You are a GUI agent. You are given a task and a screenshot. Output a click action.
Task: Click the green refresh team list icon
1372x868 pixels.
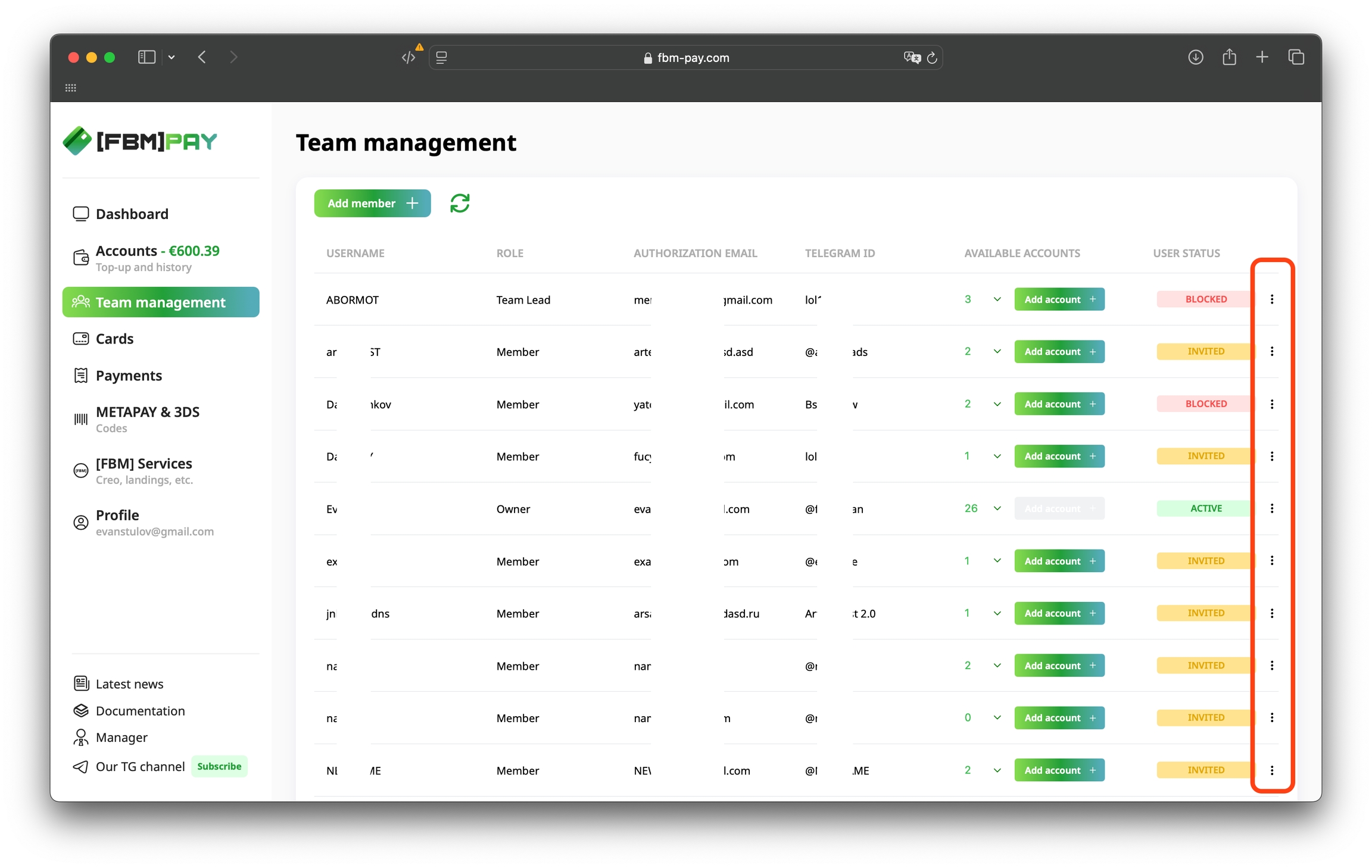click(460, 204)
